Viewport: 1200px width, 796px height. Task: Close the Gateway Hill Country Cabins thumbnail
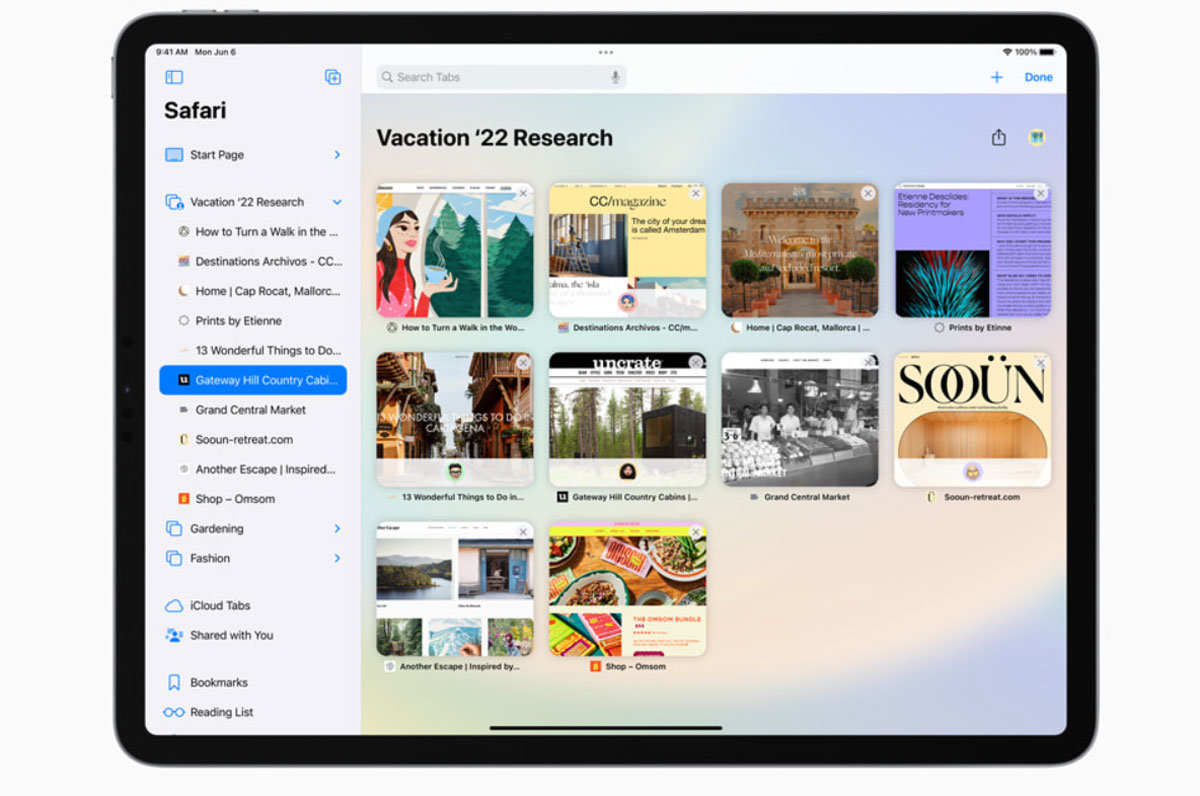coord(696,362)
